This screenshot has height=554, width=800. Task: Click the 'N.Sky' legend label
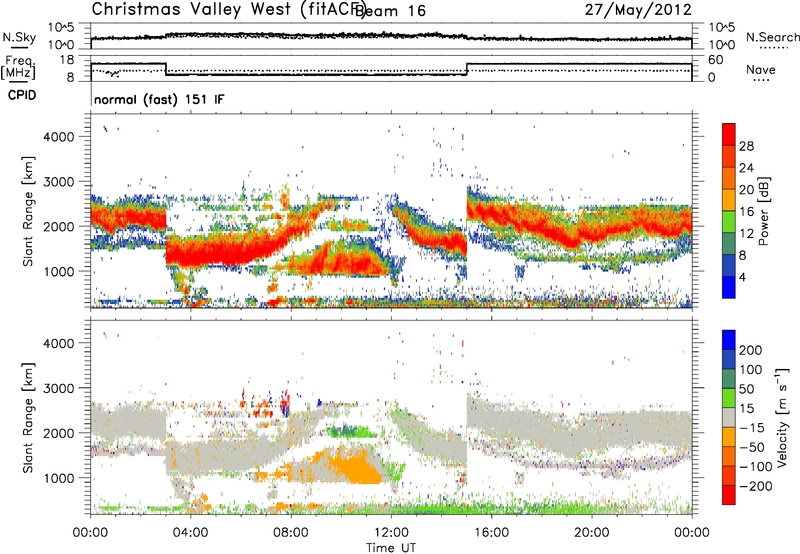click(19, 37)
